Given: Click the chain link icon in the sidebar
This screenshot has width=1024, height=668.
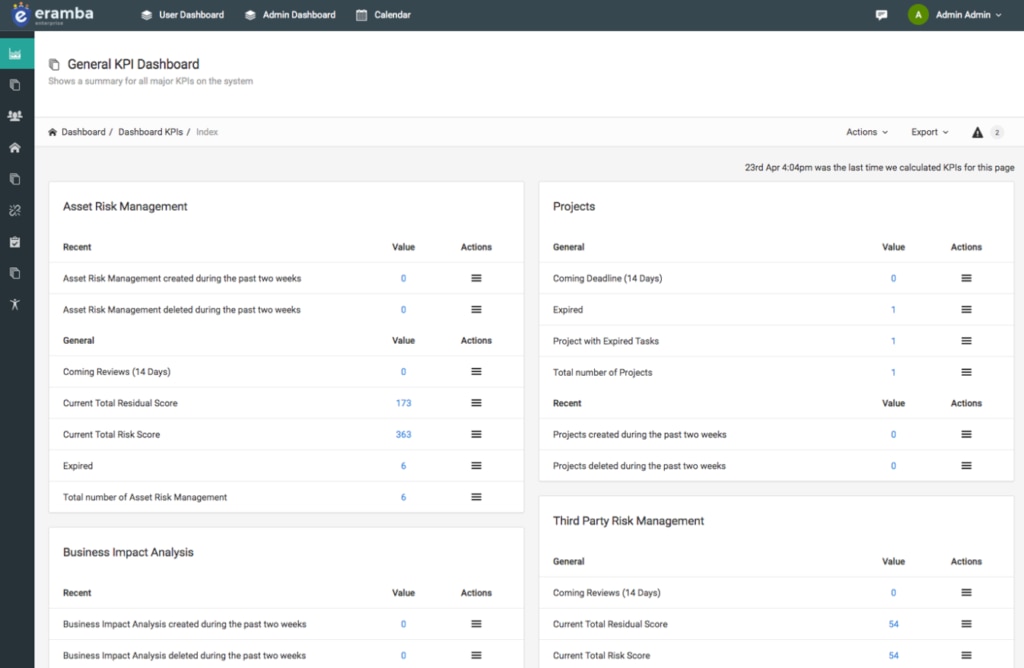Looking at the screenshot, I should [x=15, y=210].
